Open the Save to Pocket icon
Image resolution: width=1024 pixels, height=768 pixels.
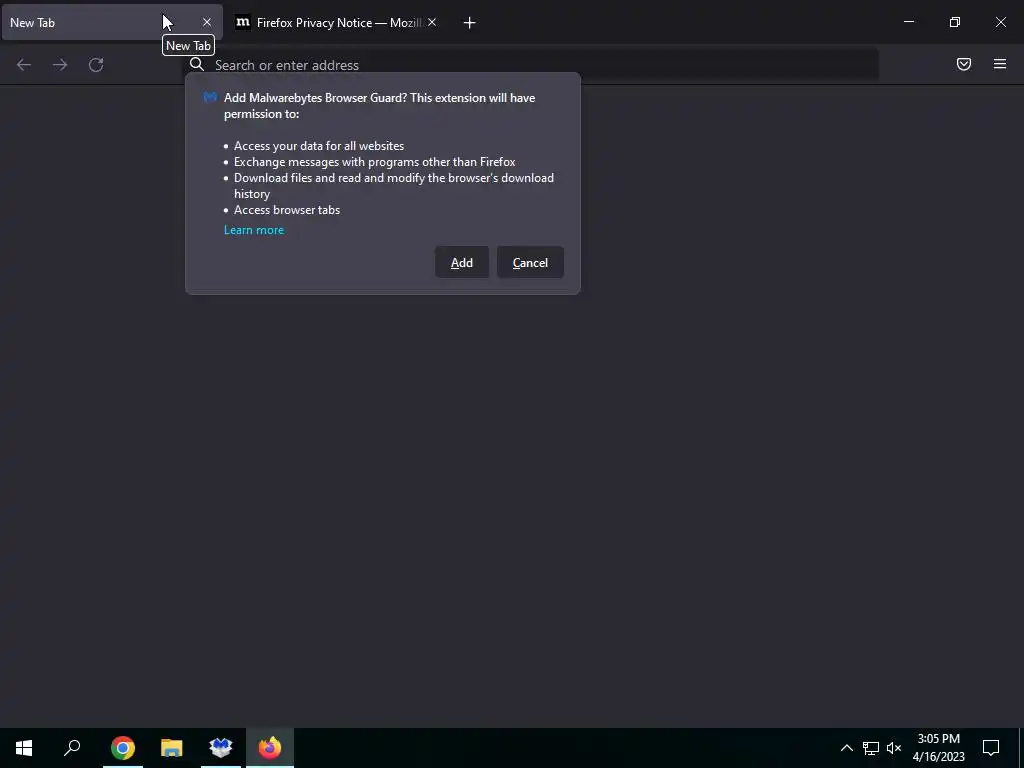[964, 64]
